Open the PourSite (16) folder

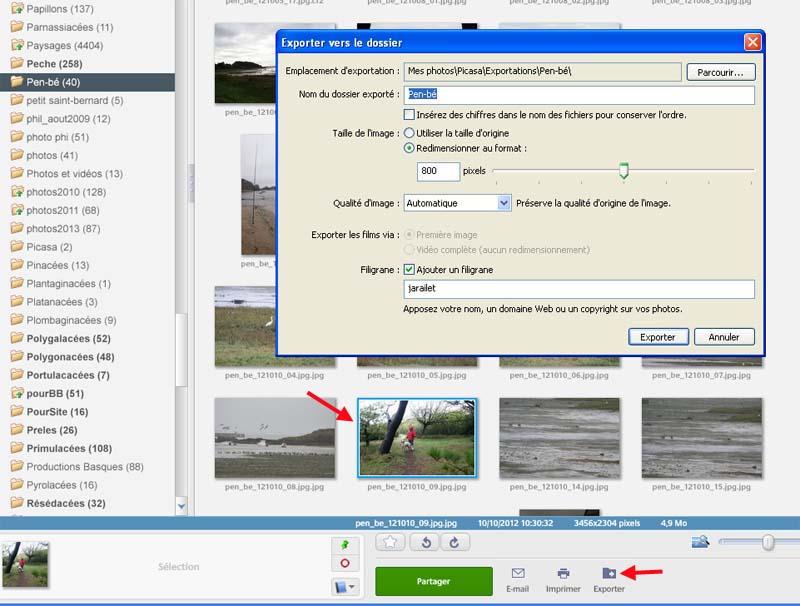pos(57,412)
